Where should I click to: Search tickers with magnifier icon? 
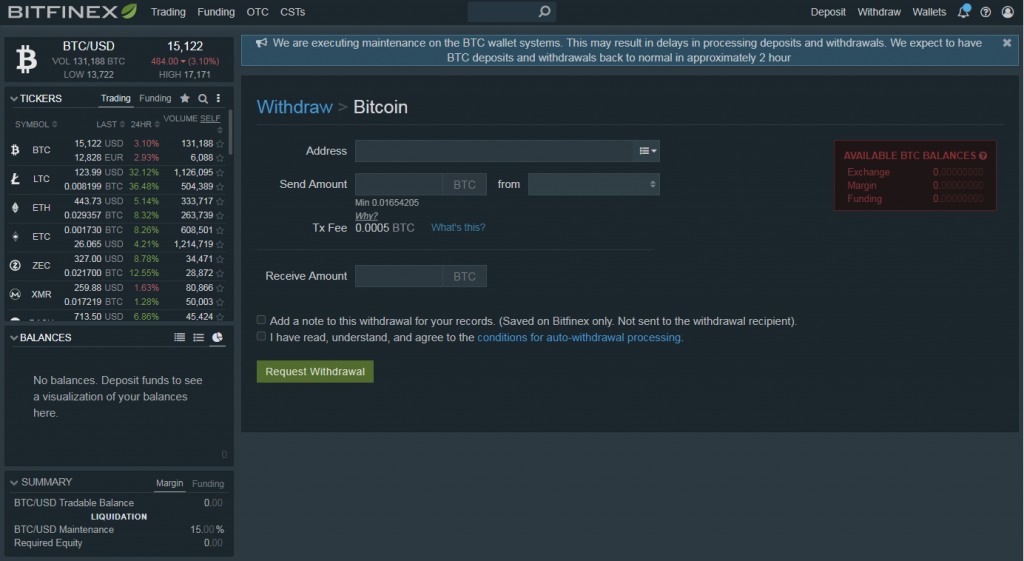click(203, 99)
